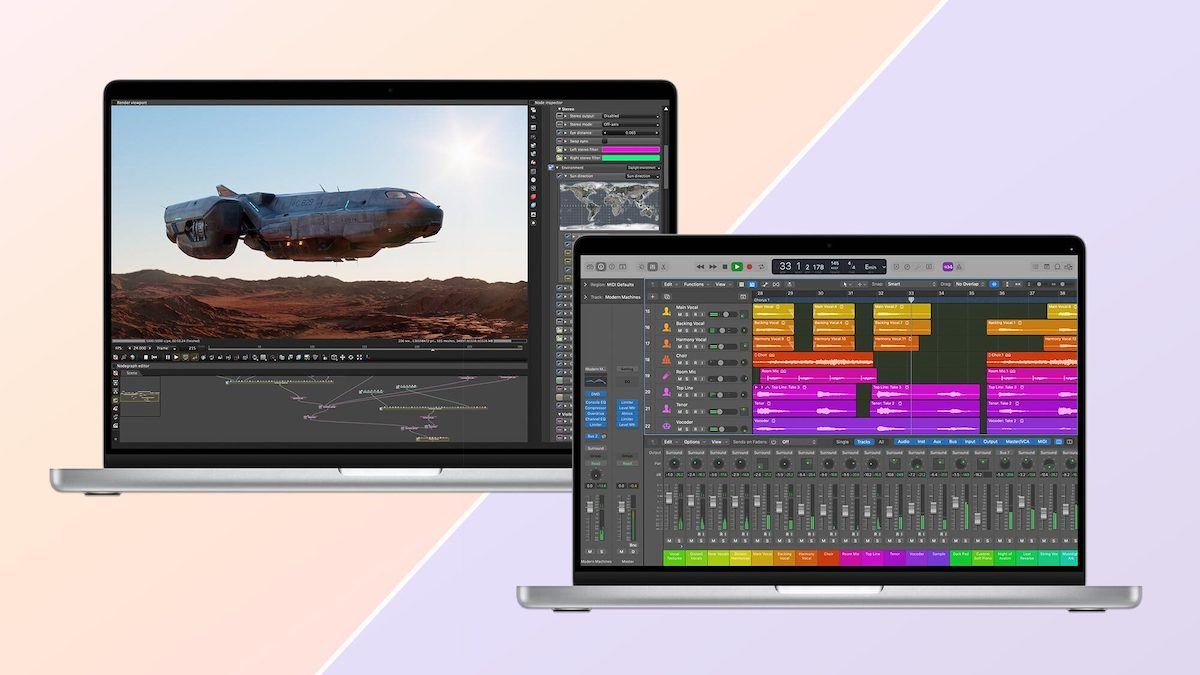This screenshot has width=1200, height=675.
Task: Click the Rewind button in transport bar
Action: point(700,267)
